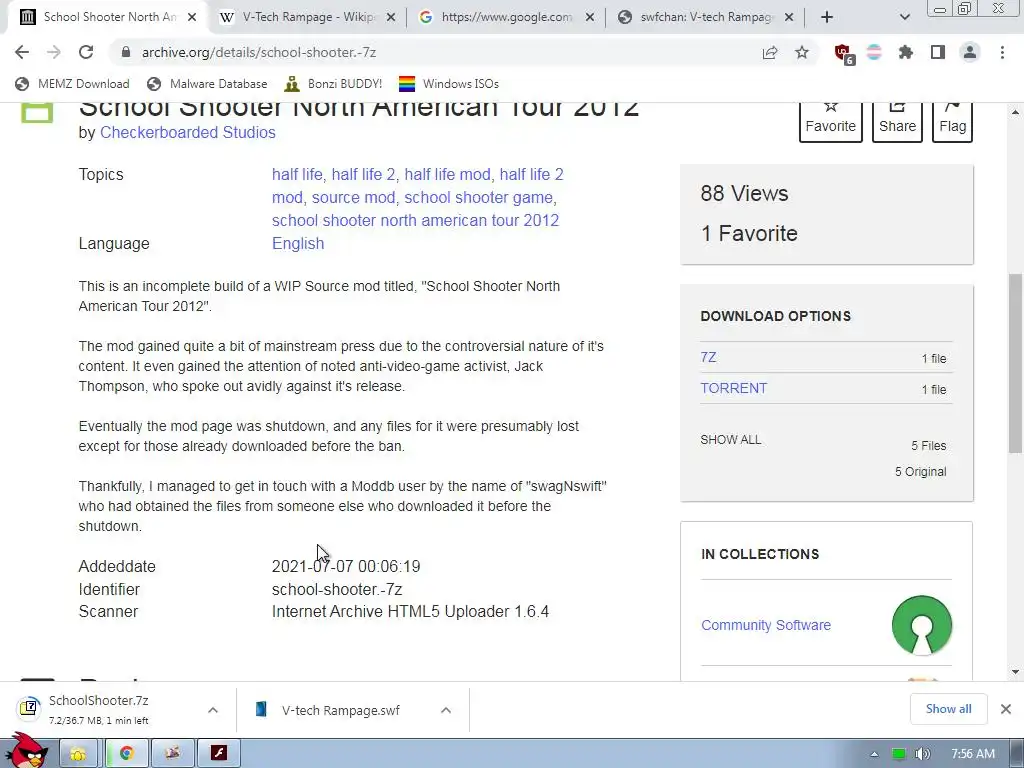Click the green software item icon
The image size is (1024, 768).
[37, 112]
